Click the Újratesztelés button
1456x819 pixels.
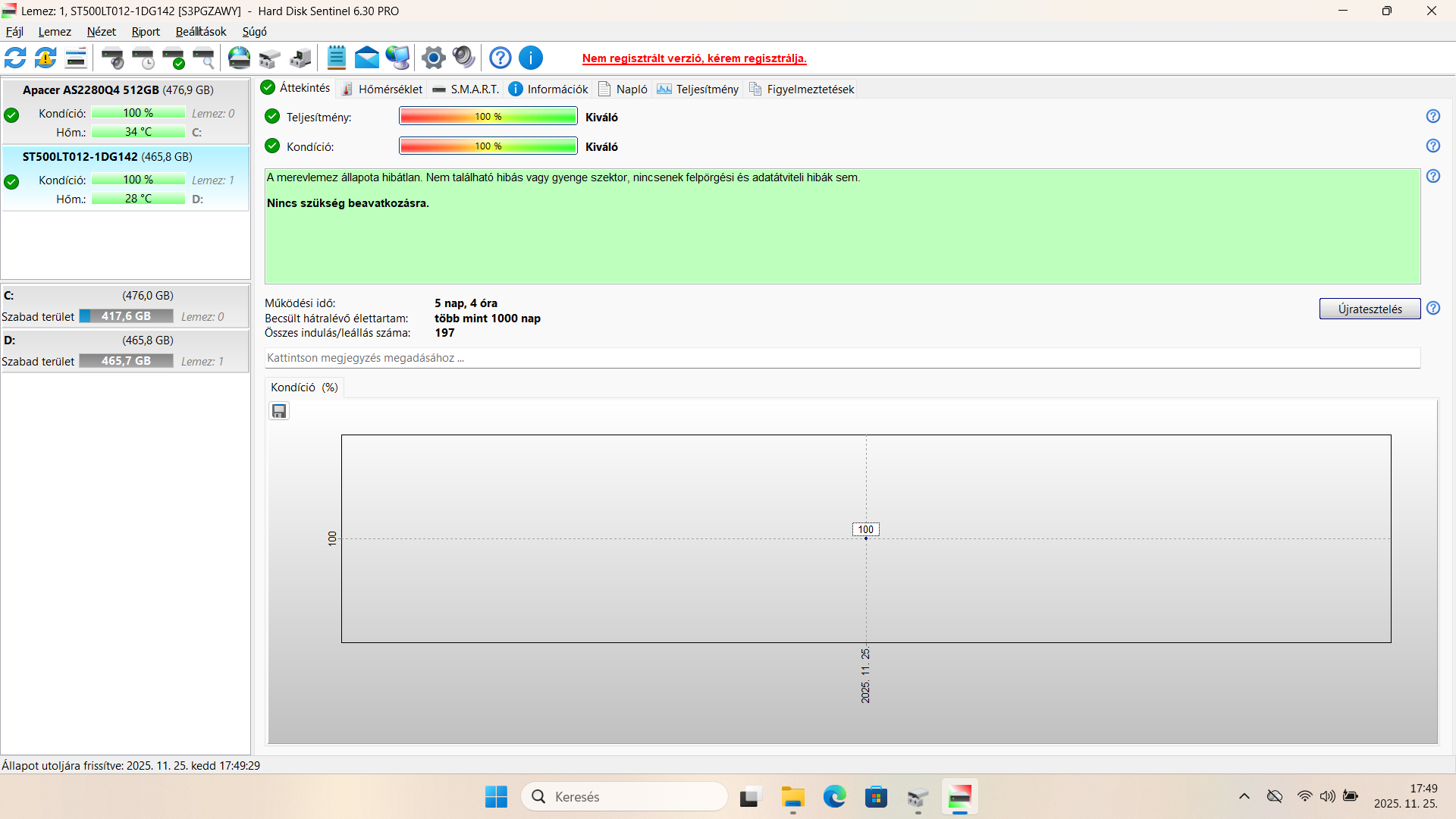point(1370,309)
